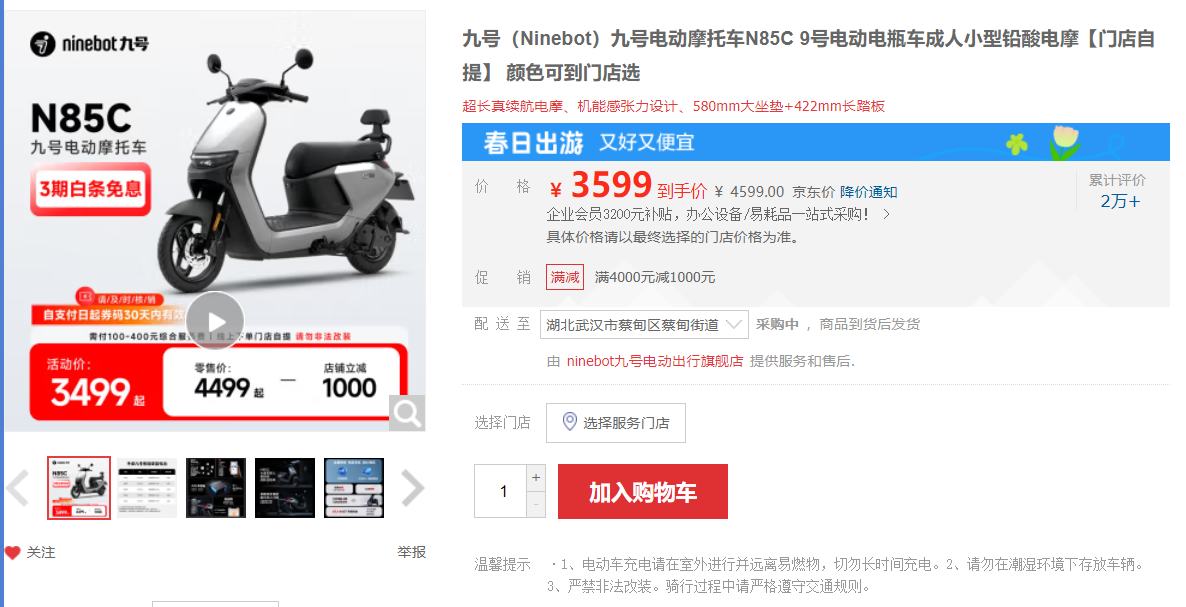Increase quantity with the plus button
Viewport: 1186px width, 607px height.
[x=536, y=478]
